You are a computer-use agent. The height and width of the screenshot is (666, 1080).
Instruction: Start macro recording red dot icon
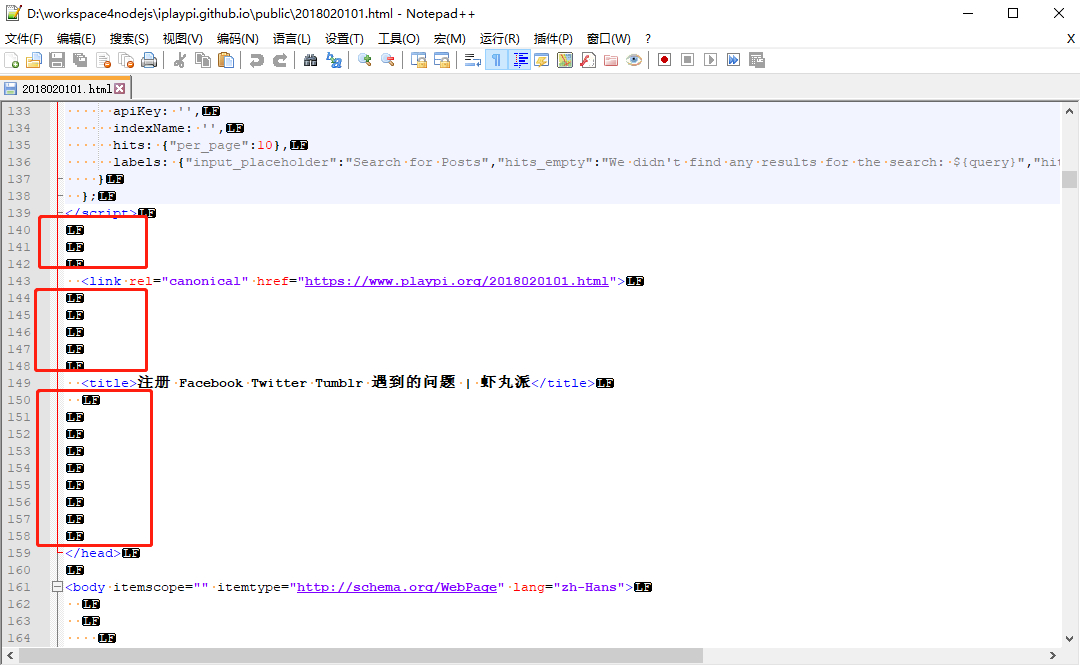pos(665,61)
